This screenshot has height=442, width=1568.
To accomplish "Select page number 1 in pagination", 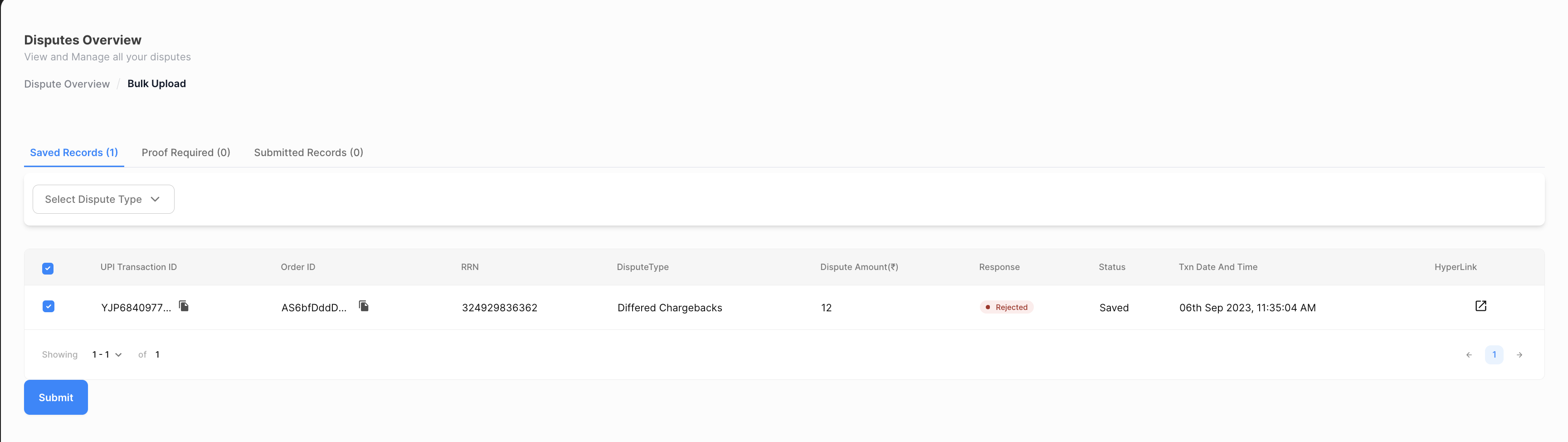I will tap(1494, 355).
